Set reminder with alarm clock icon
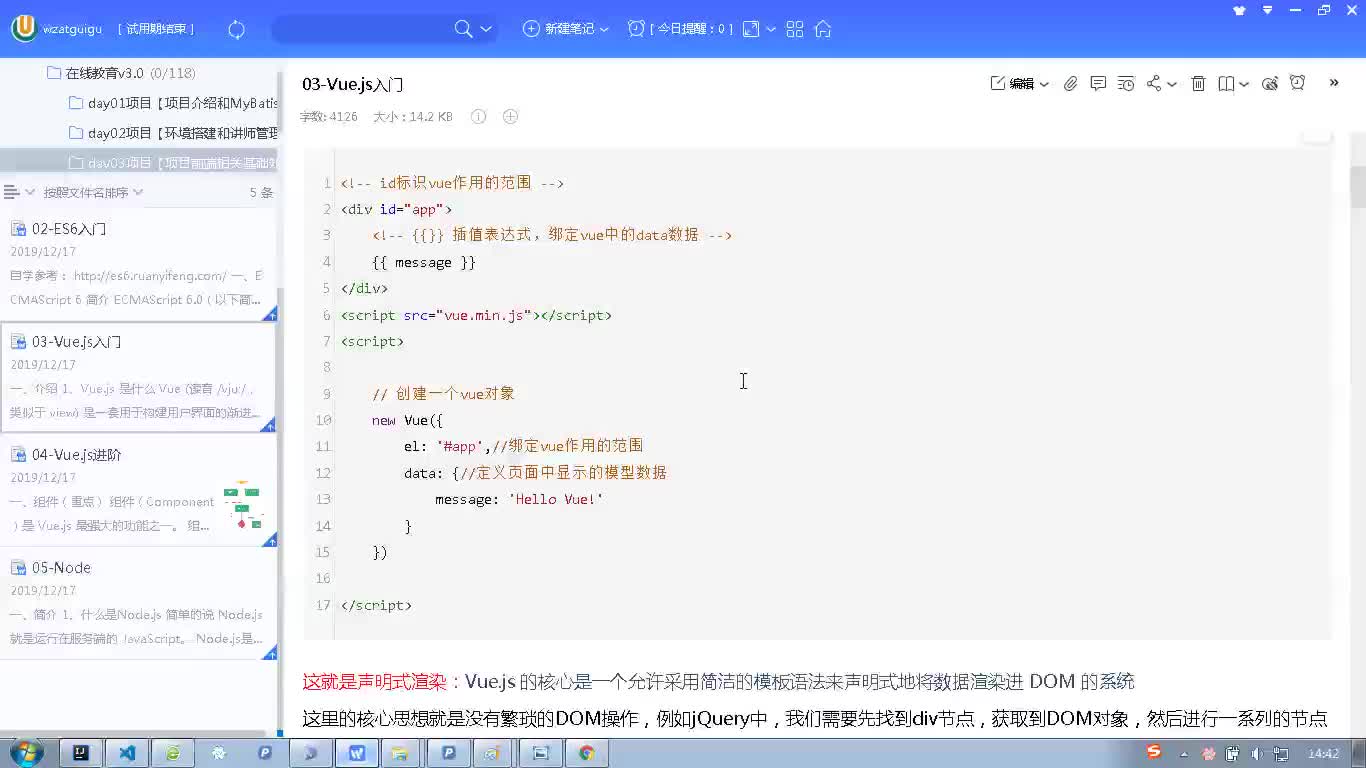The width and height of the screenshot is (1366, 768). [1297, 83]
